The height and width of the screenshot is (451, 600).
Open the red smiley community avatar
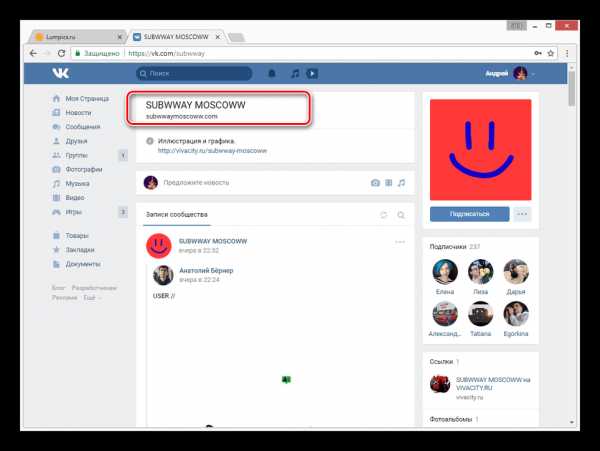point(481,150)
